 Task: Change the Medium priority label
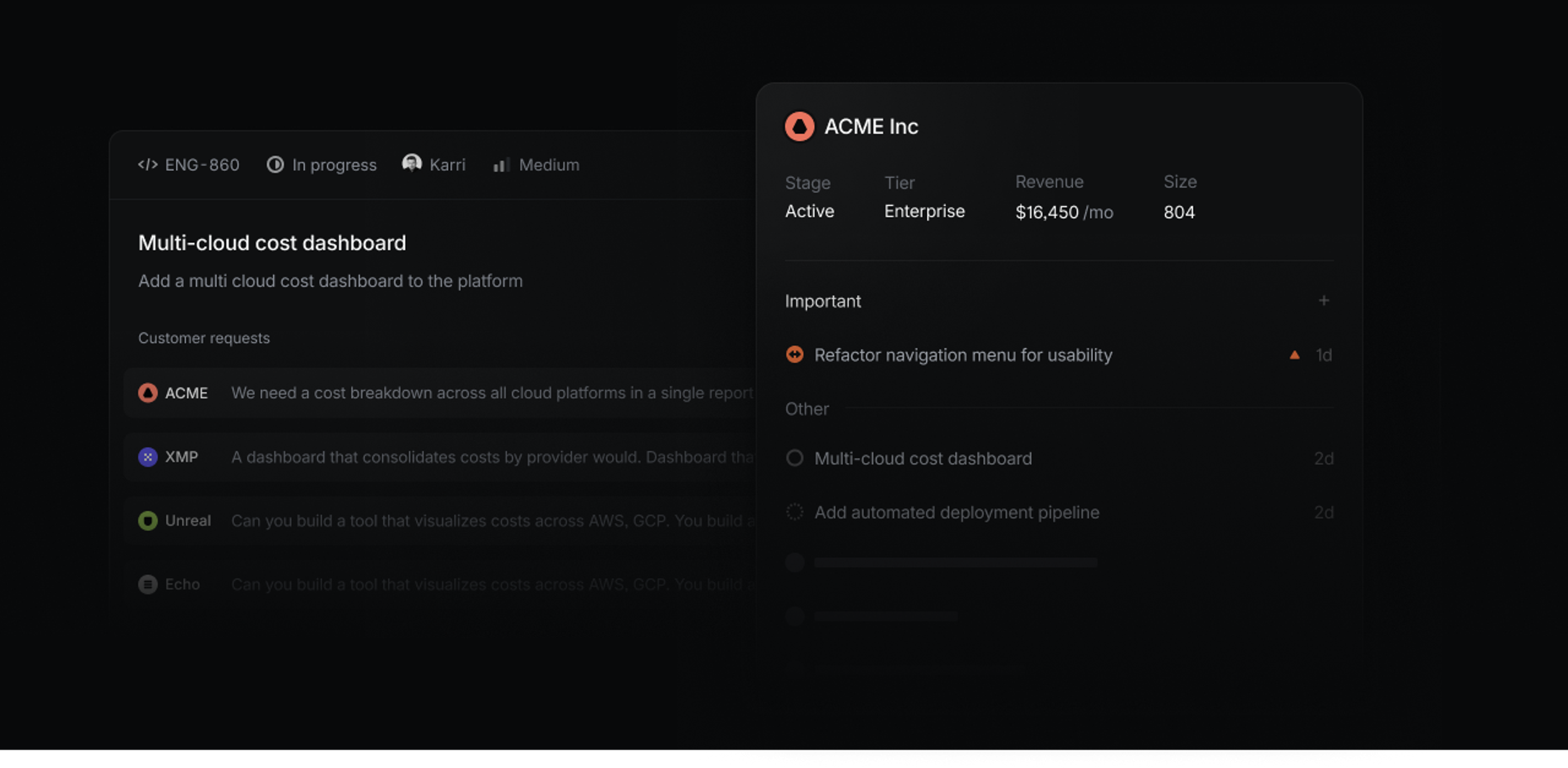pyautogui.click(x=549, y=165)
